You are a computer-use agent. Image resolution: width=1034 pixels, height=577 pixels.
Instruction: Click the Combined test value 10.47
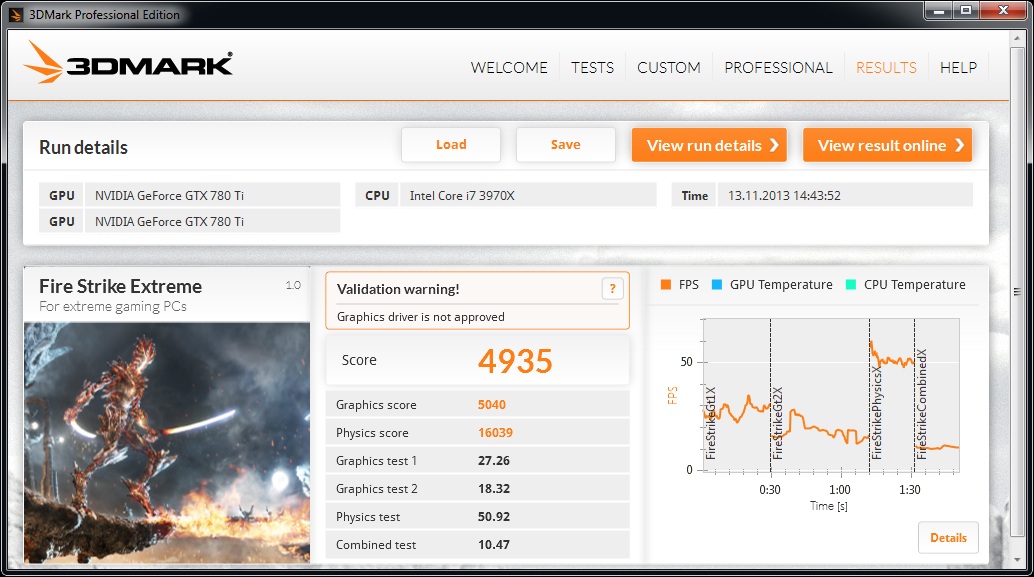pyautogui.click(x=494, y=545)
